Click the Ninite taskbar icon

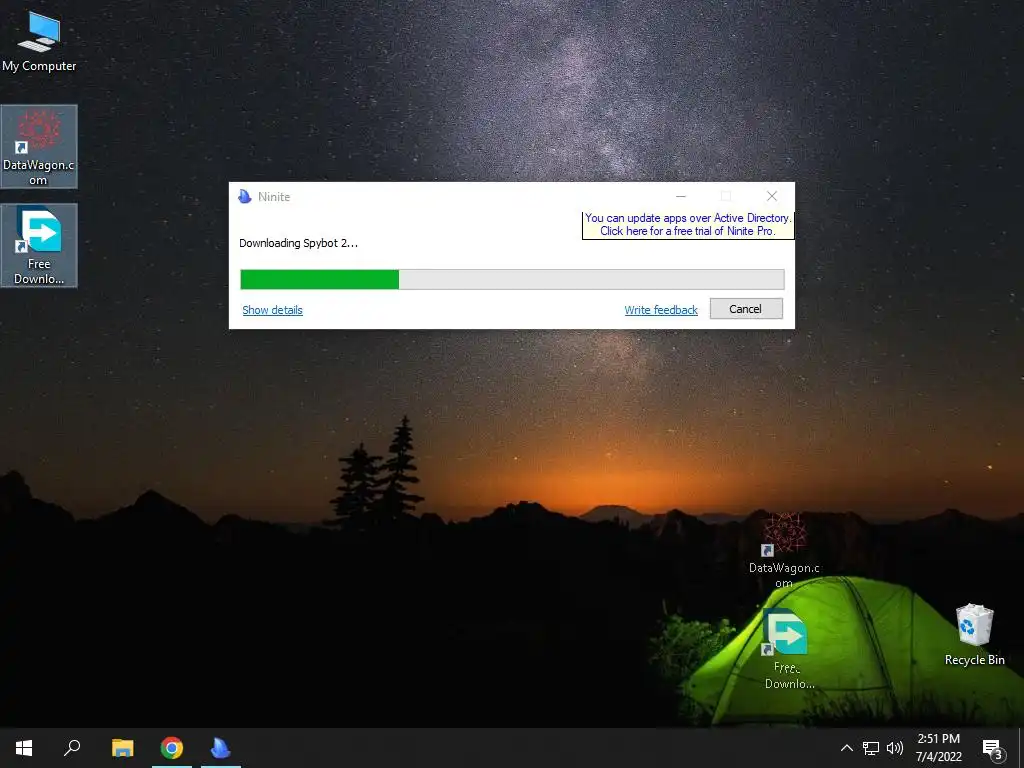tap(221, 748)
